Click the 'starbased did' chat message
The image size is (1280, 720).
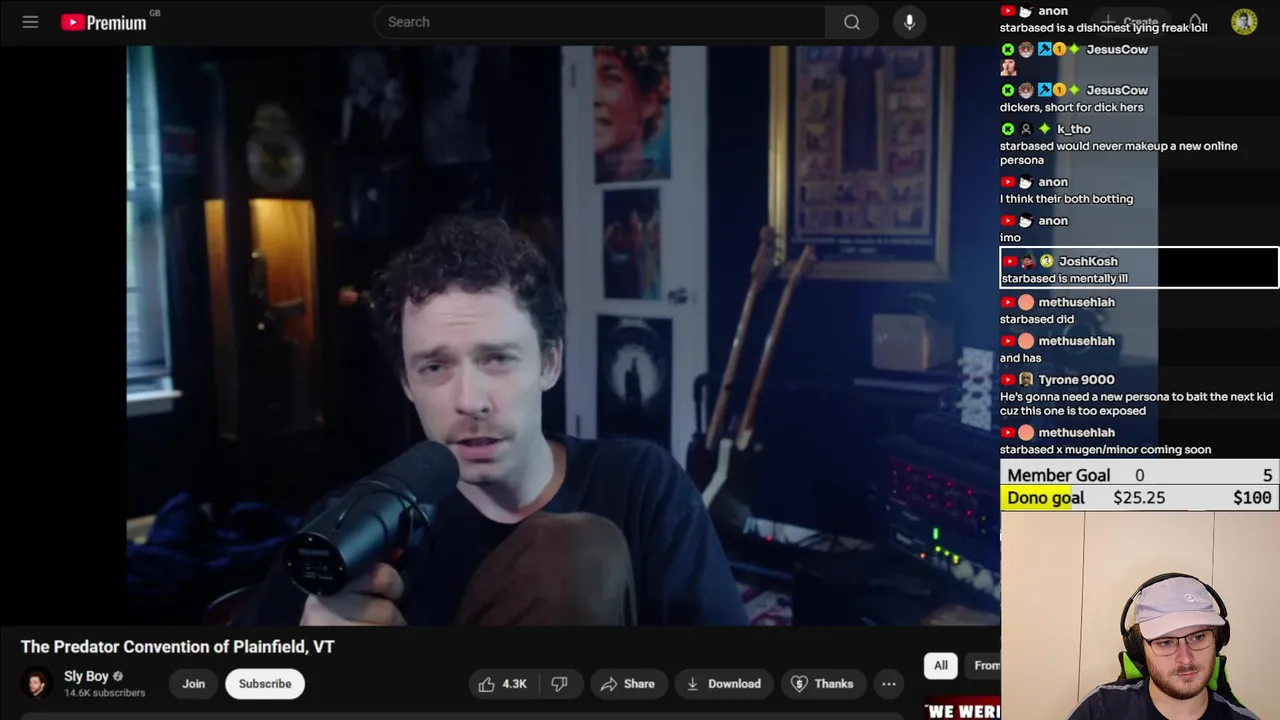click(x=1037, y=319)
